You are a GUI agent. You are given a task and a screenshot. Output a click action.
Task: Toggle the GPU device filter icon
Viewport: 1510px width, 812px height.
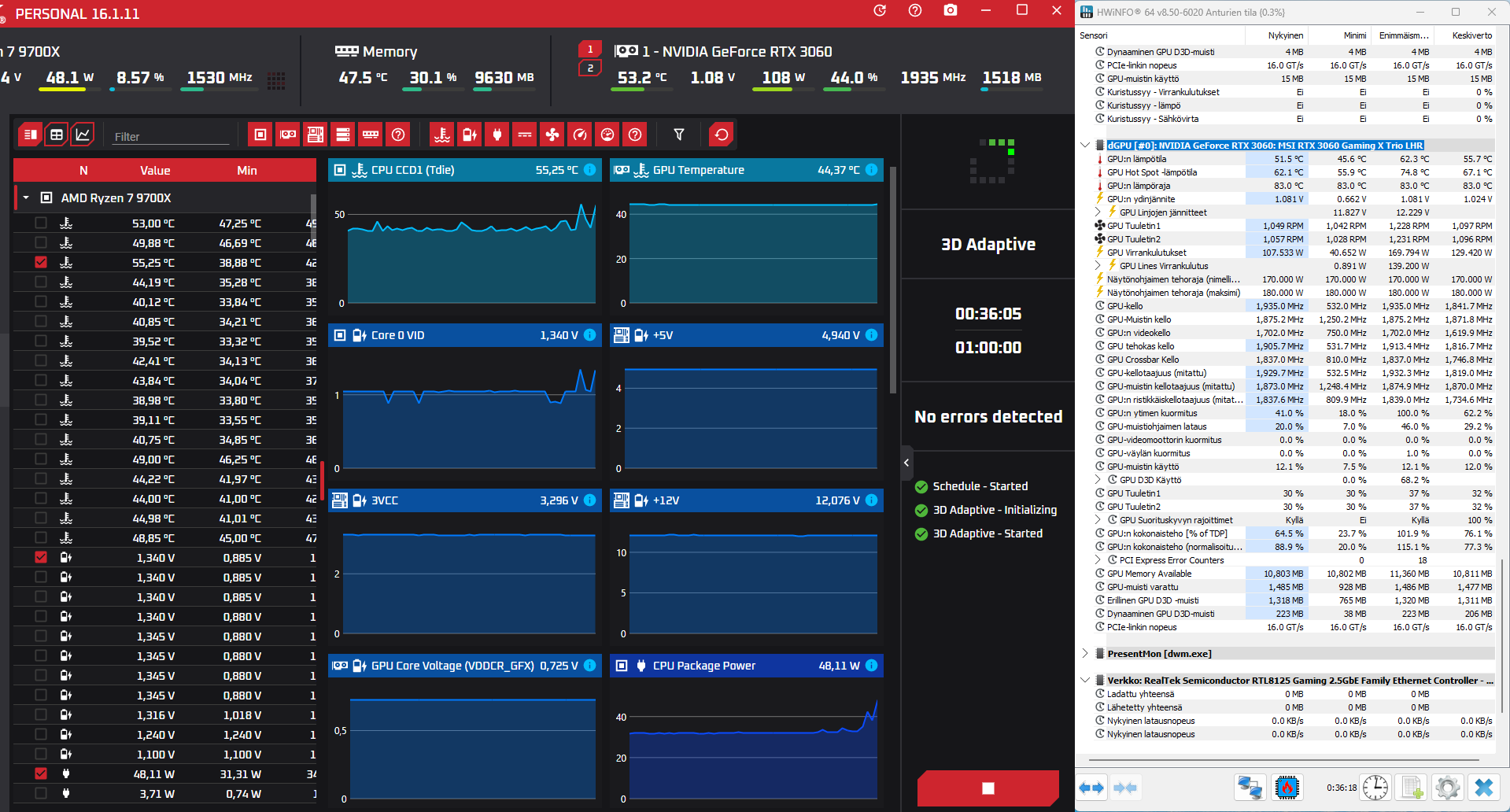pos(288,135)
